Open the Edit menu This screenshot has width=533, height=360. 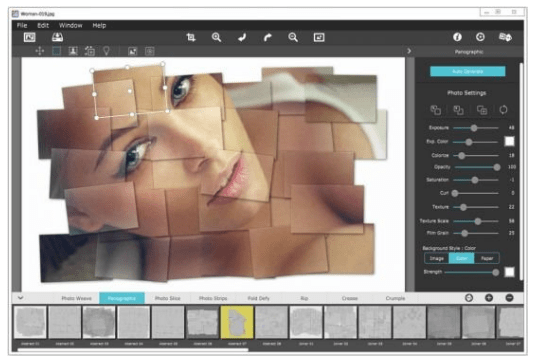[x=43, y=25]
